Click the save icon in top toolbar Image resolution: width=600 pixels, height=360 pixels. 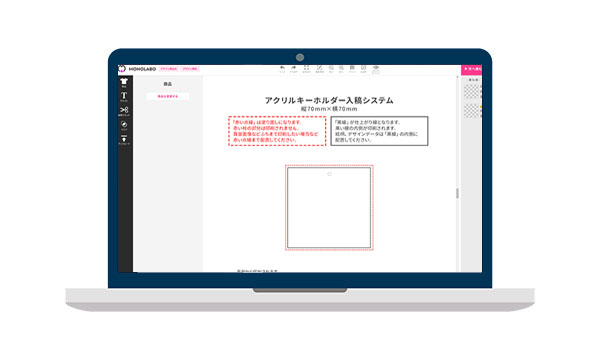(x=364, y=69)
